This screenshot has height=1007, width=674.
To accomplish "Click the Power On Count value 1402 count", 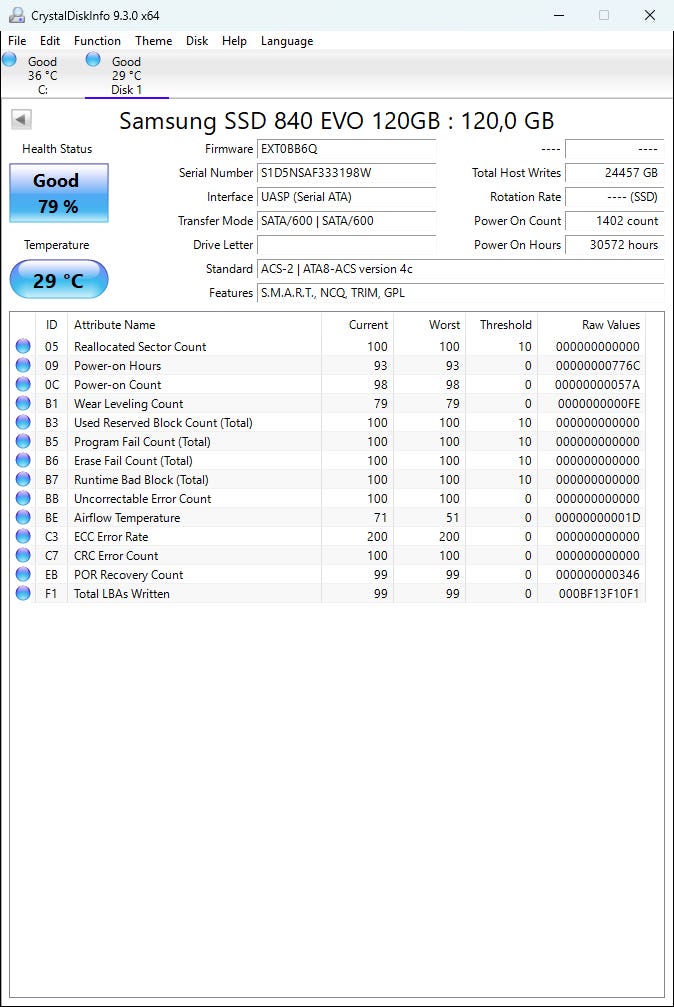I will pyautogui.click(x=614, y=221).
